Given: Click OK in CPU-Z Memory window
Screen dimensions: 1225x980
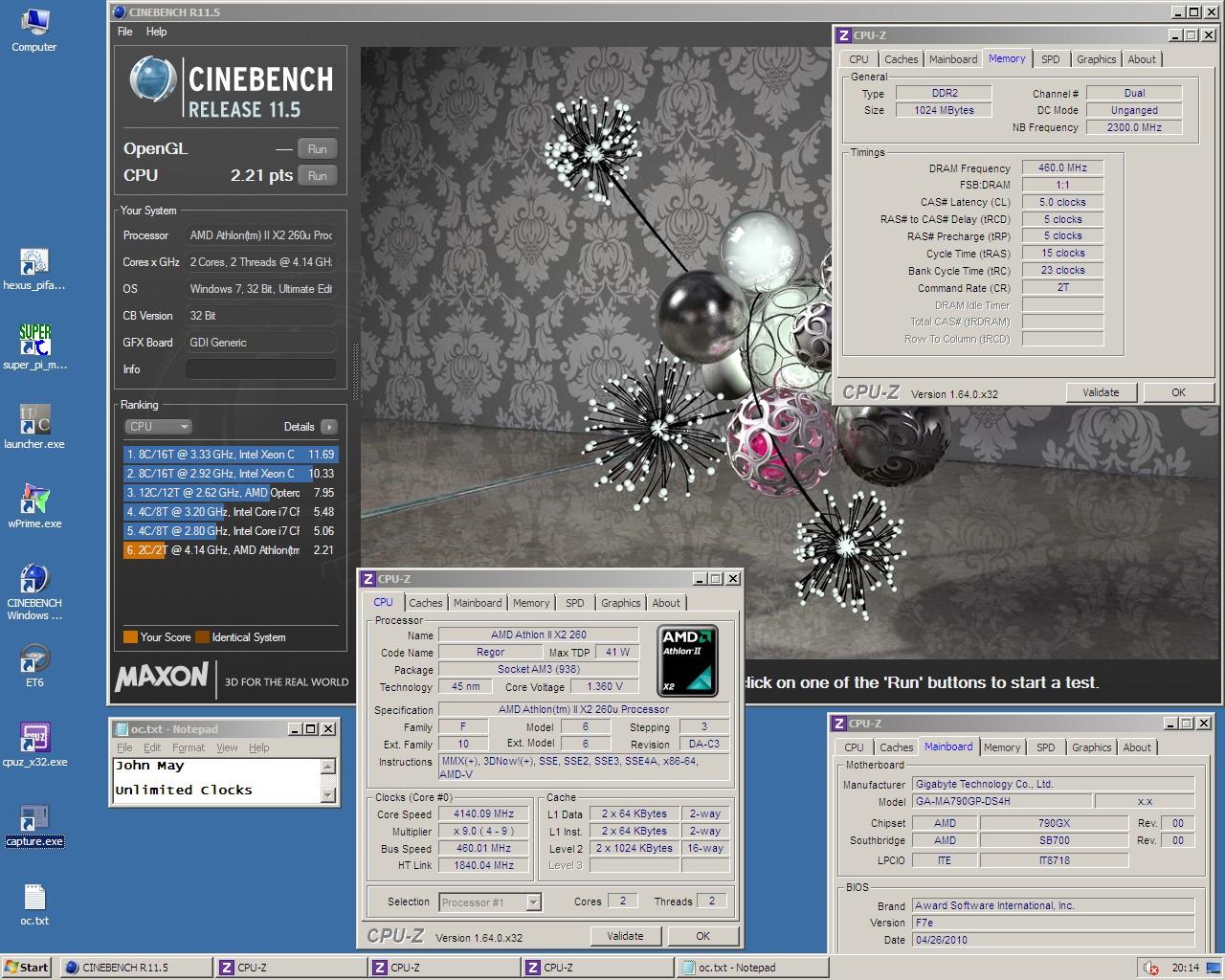Looking at the screenshot, I should point(1178,392).
